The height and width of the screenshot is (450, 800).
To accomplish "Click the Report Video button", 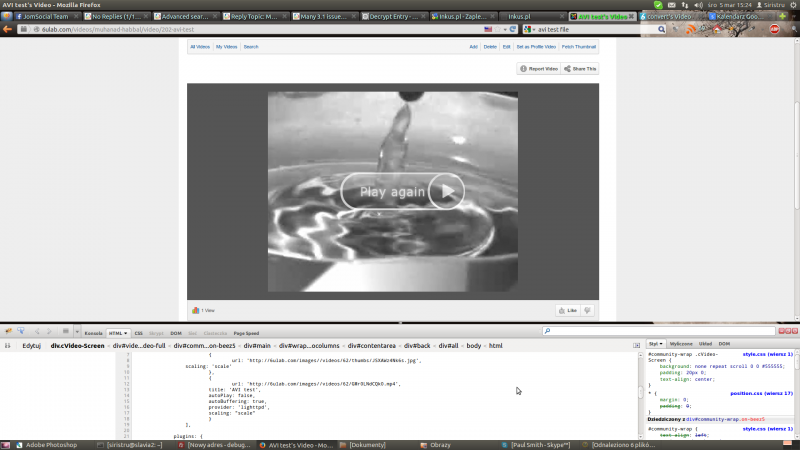I will tap(539, 69).
